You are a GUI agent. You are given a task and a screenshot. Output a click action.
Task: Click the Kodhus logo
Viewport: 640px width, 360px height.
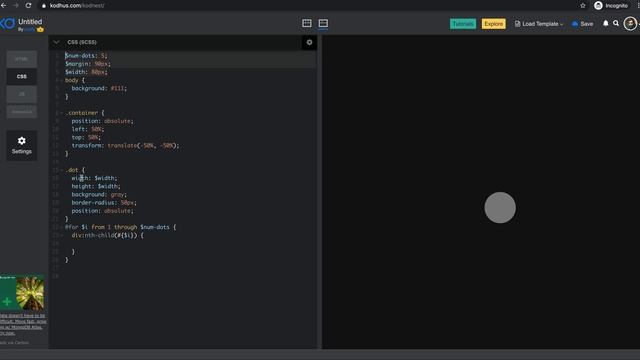(x=7, y=24)
